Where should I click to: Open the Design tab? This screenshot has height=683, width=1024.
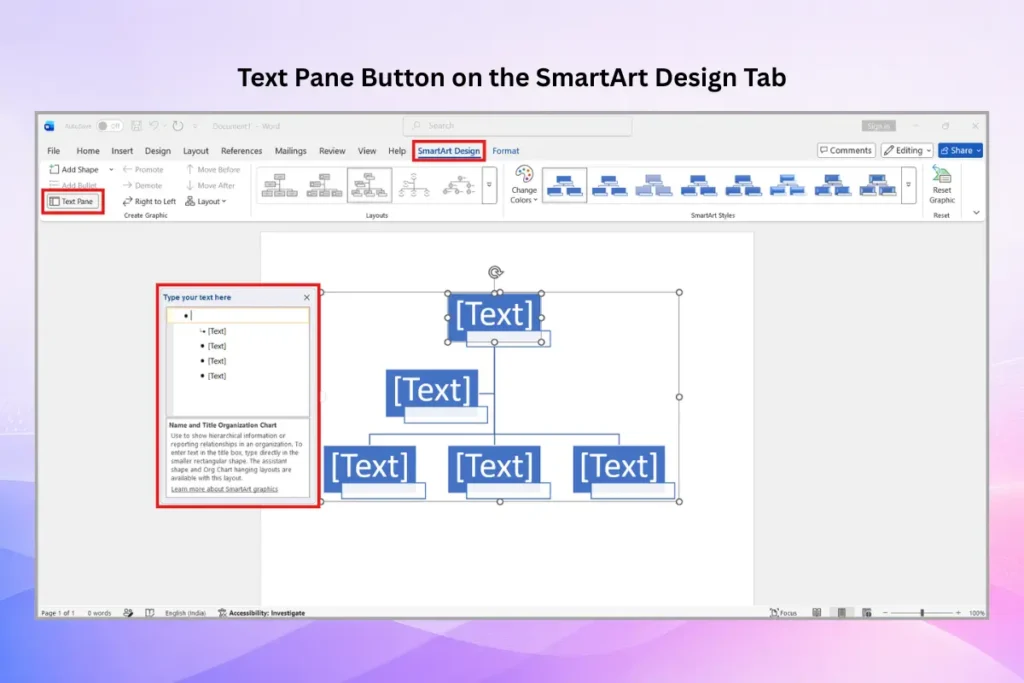[x=157, y=151]
